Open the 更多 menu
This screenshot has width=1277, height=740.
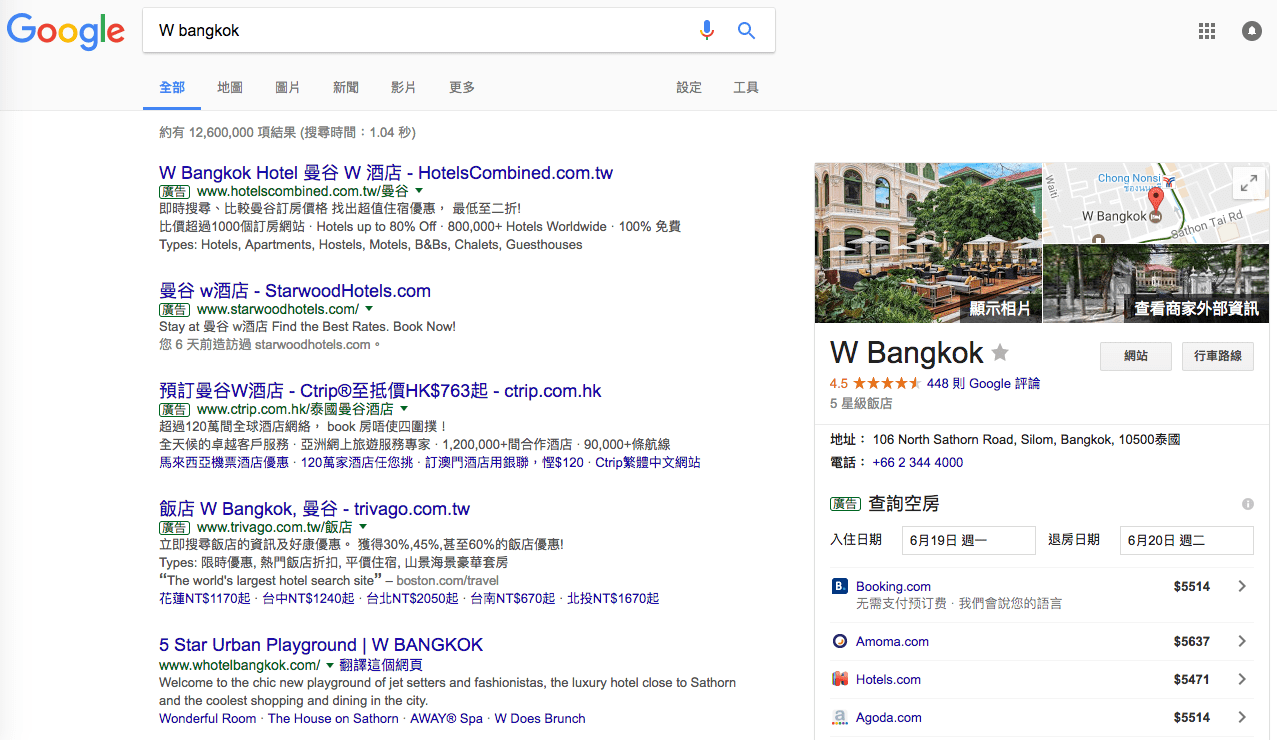(462, 88)
